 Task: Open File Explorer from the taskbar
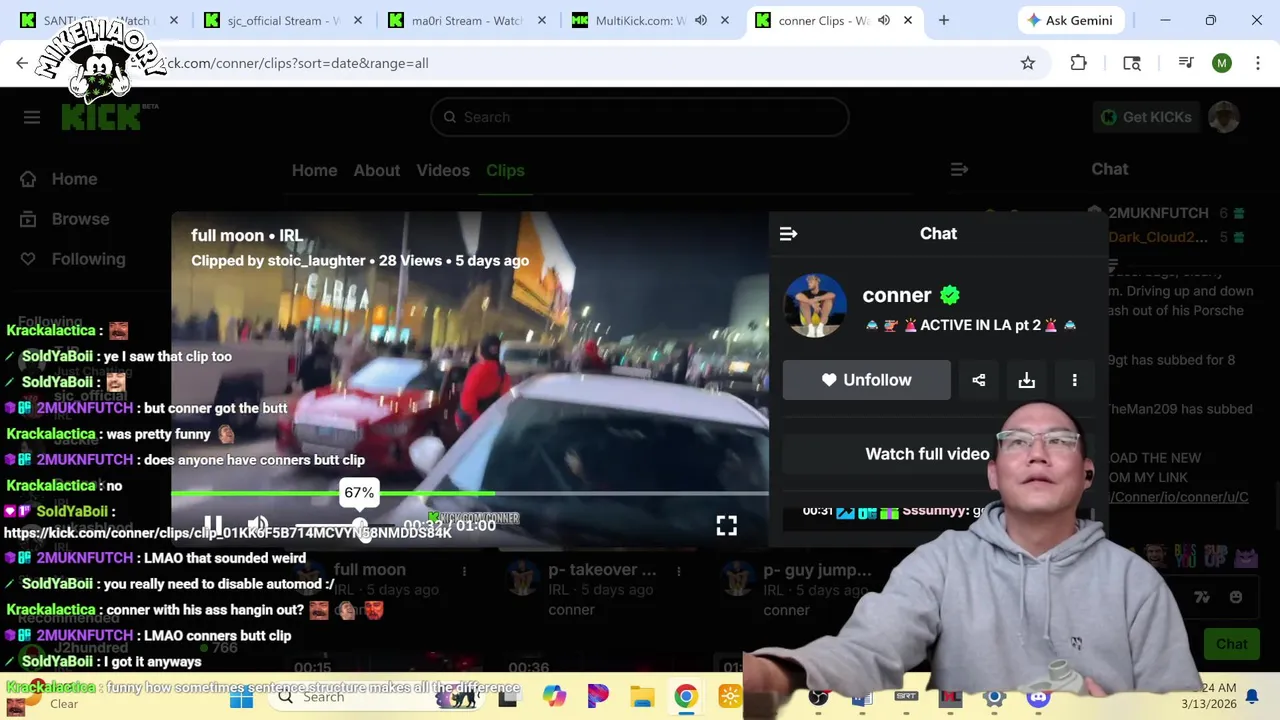[642, 697]
